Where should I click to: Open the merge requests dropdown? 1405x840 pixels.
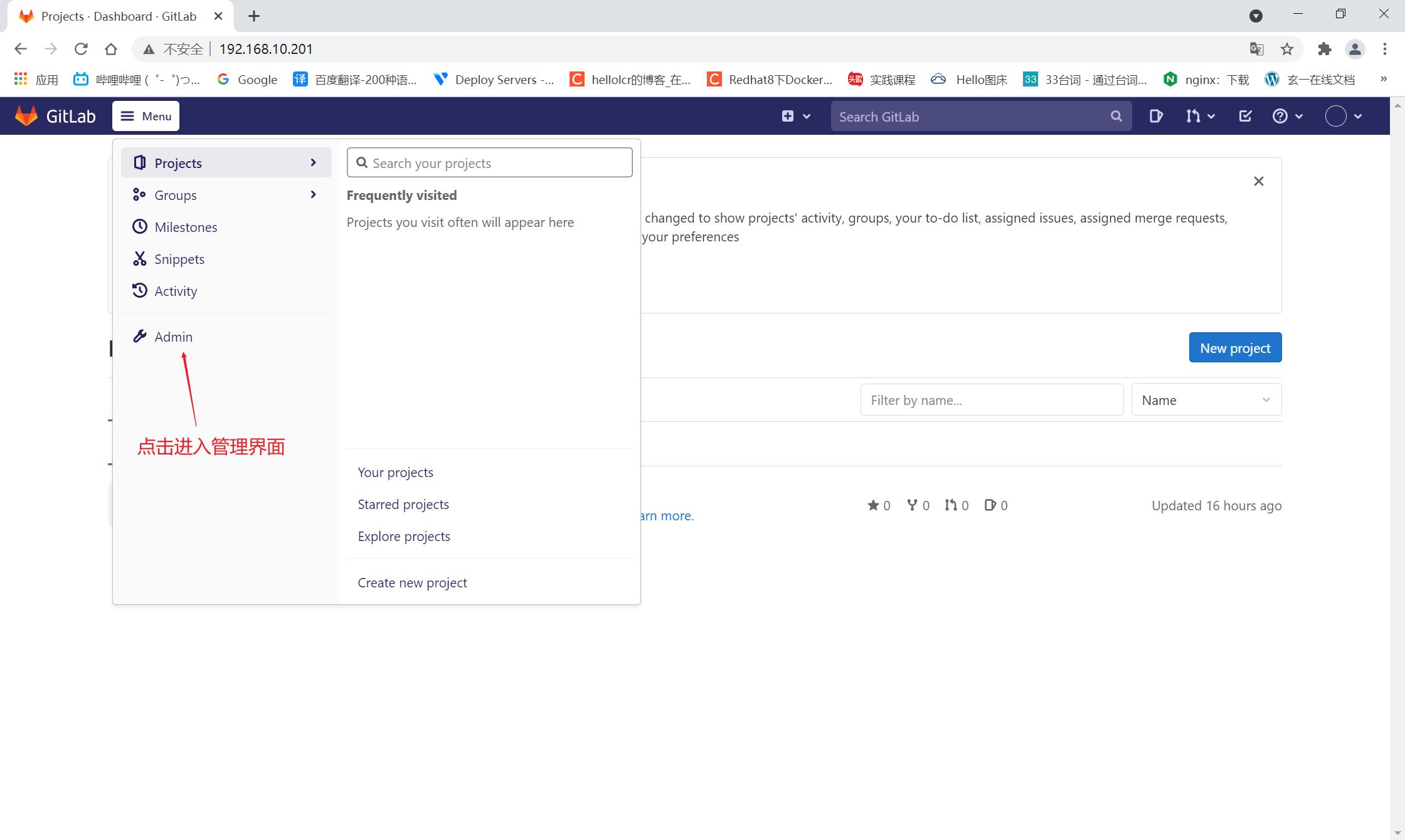click(x=1200, y=116)
